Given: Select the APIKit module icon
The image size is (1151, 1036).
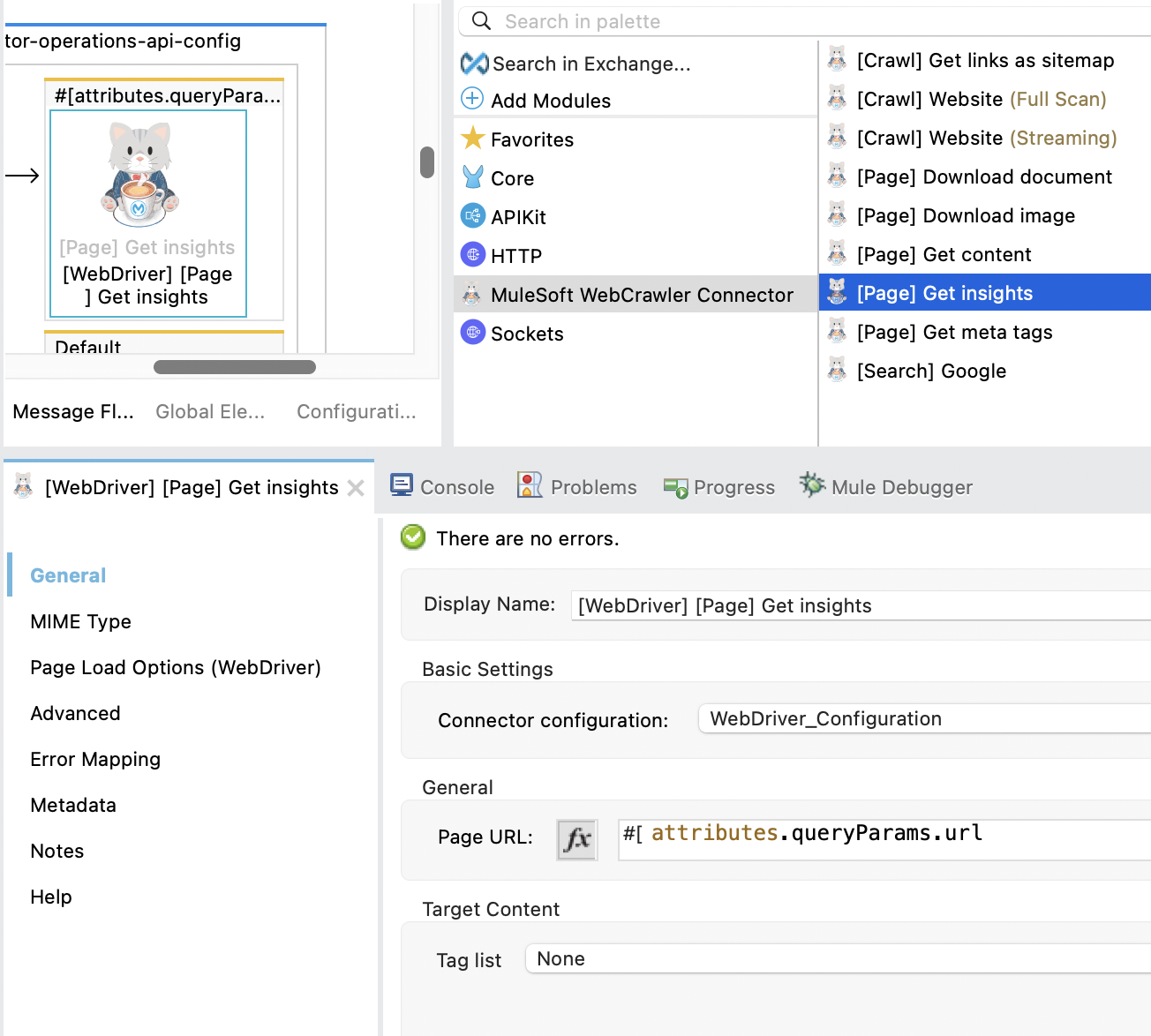Looking at the screenshot, I should pos(473,215).
